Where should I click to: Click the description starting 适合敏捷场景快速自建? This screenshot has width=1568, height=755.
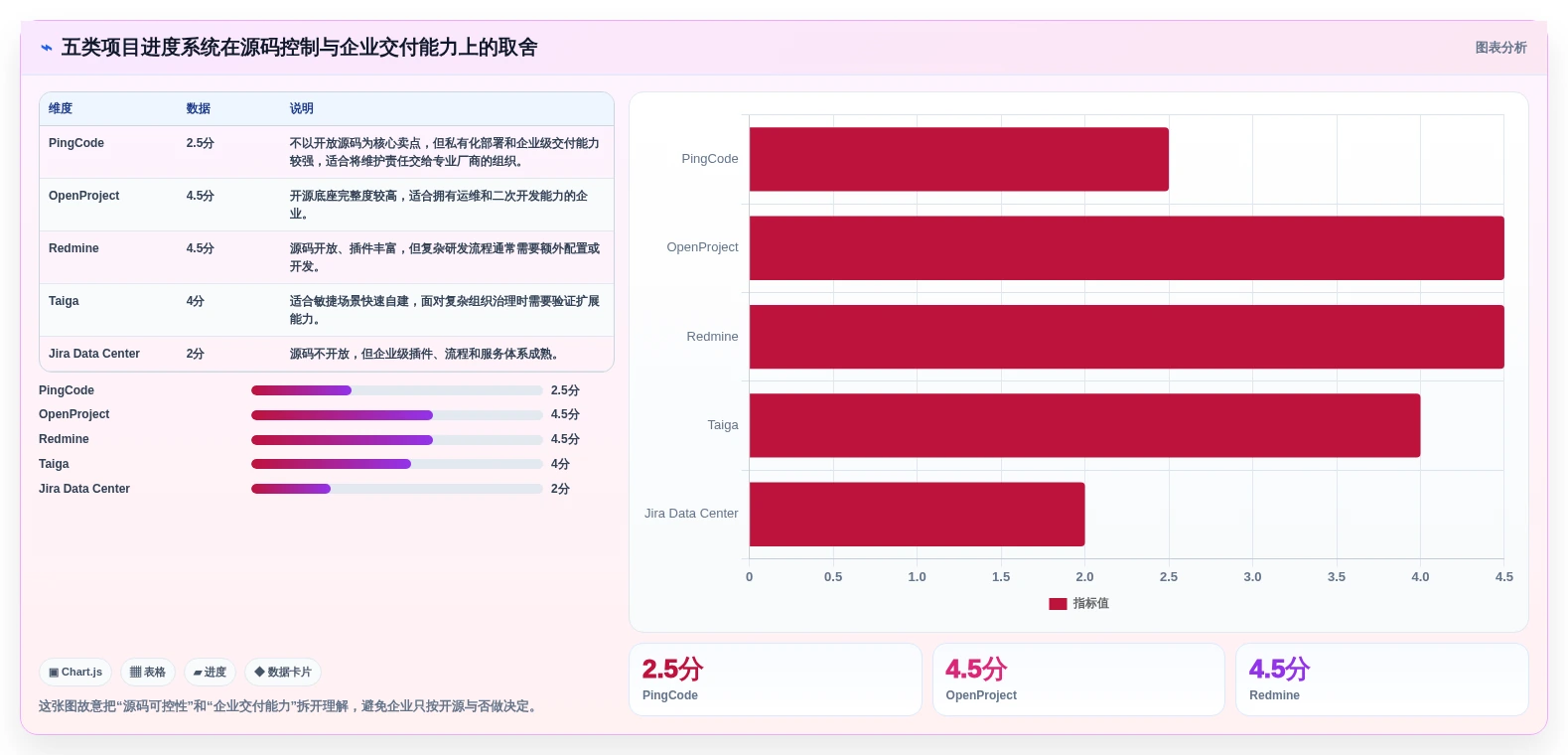[x=445, y=310]
